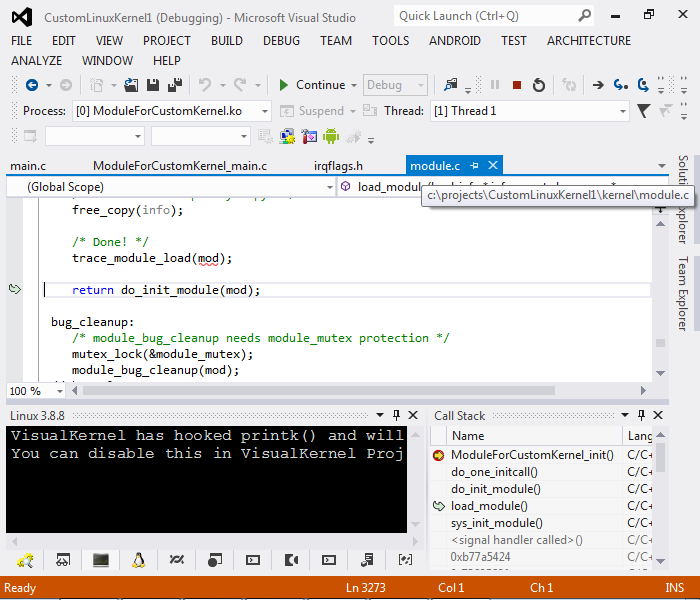
Task: Click the glasses watch icon in bottom toolbar
Action: [x=63, y=560]
